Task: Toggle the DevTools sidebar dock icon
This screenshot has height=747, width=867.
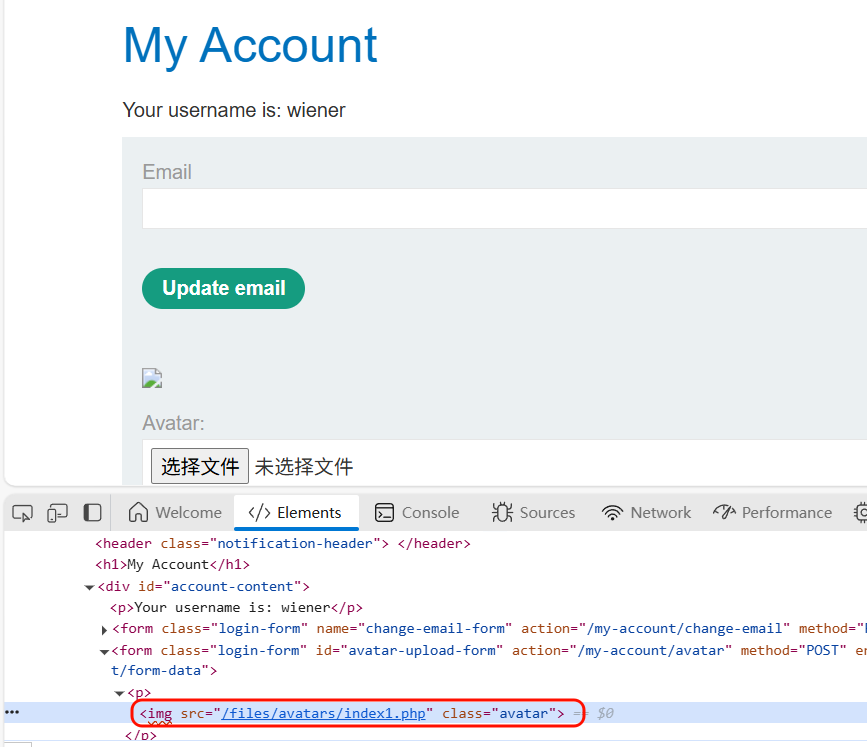Action: pyautogui.click(x=92, y=513)
